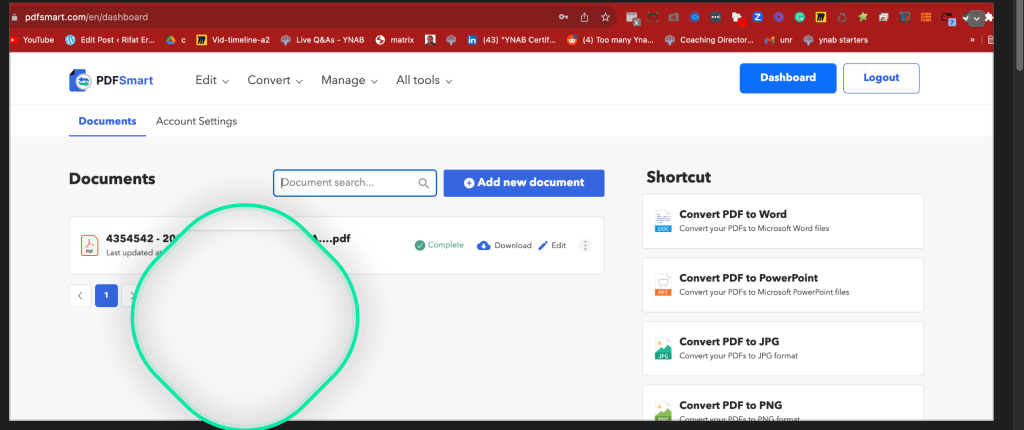Go to the previous page with left chevron
The height and width of the screenshot is (430, 1024).
click(x=80, y=295)
